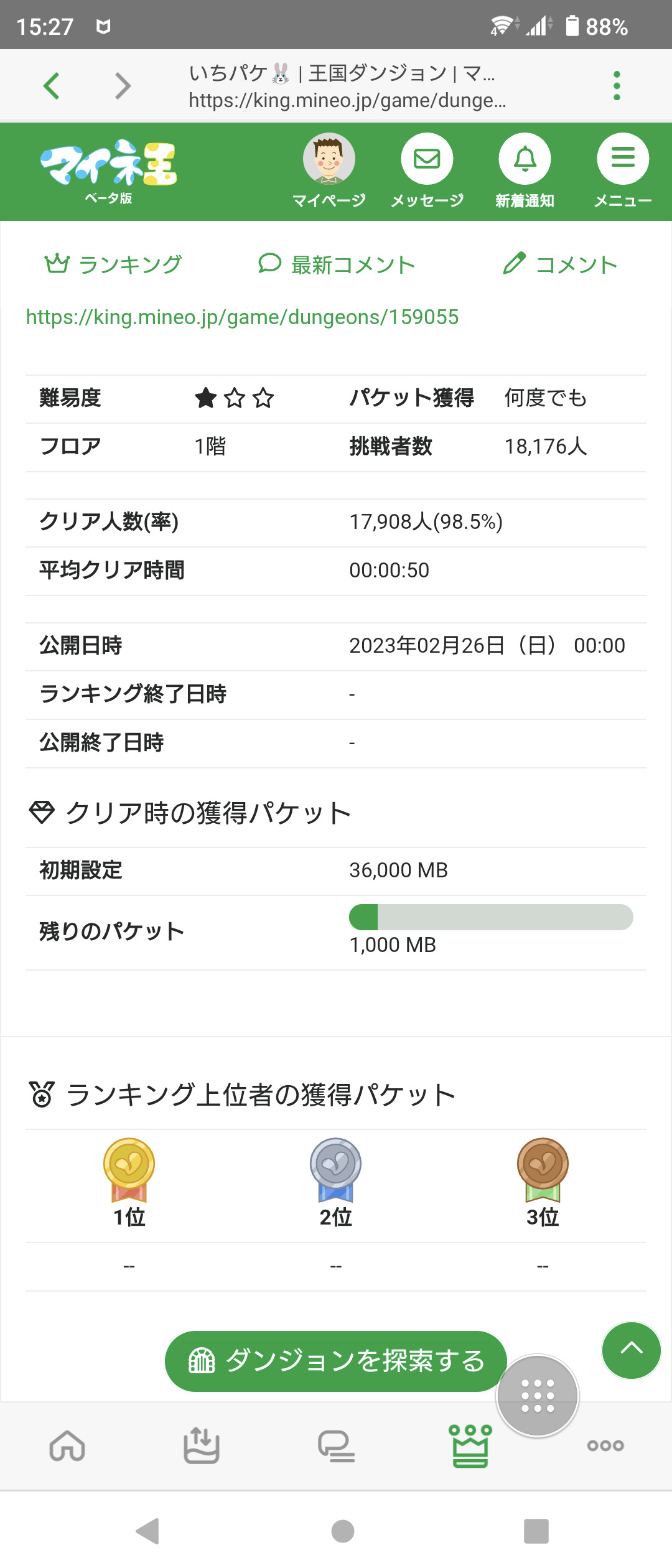Image resolution: width=672 pixels, height=1568 pixels.
Task: Open browser three-dot overflow menu
Action: click(617, 85)
